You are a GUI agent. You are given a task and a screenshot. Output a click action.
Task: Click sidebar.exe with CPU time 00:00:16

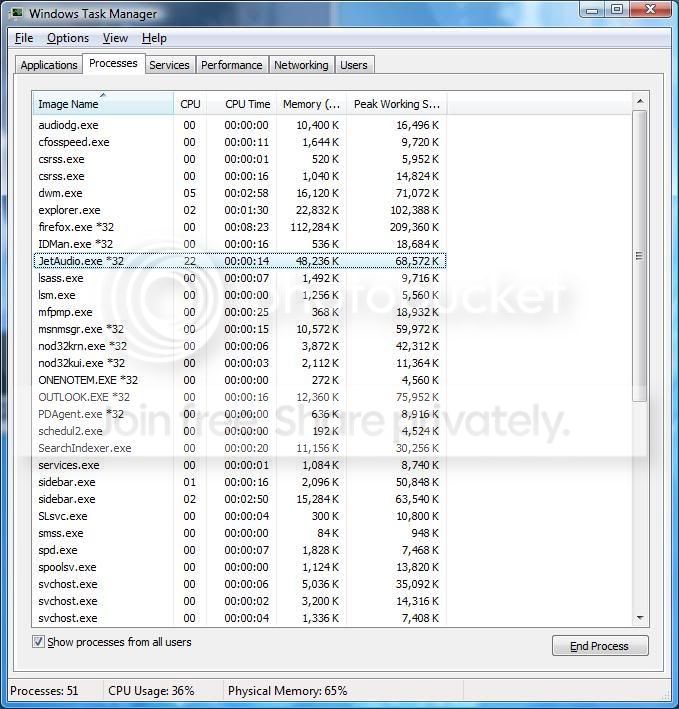(240, 482)
